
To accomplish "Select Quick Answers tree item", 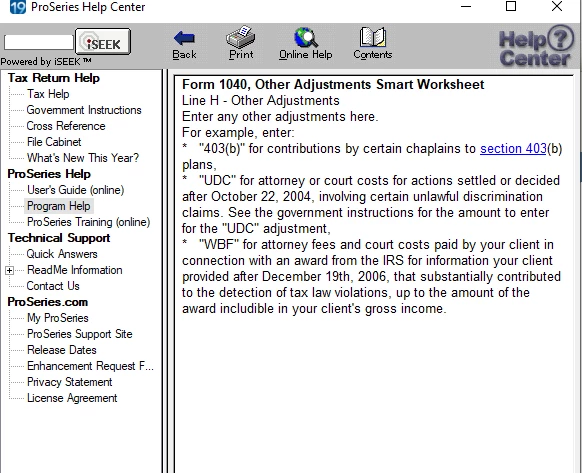I will [x=62, y=254].
